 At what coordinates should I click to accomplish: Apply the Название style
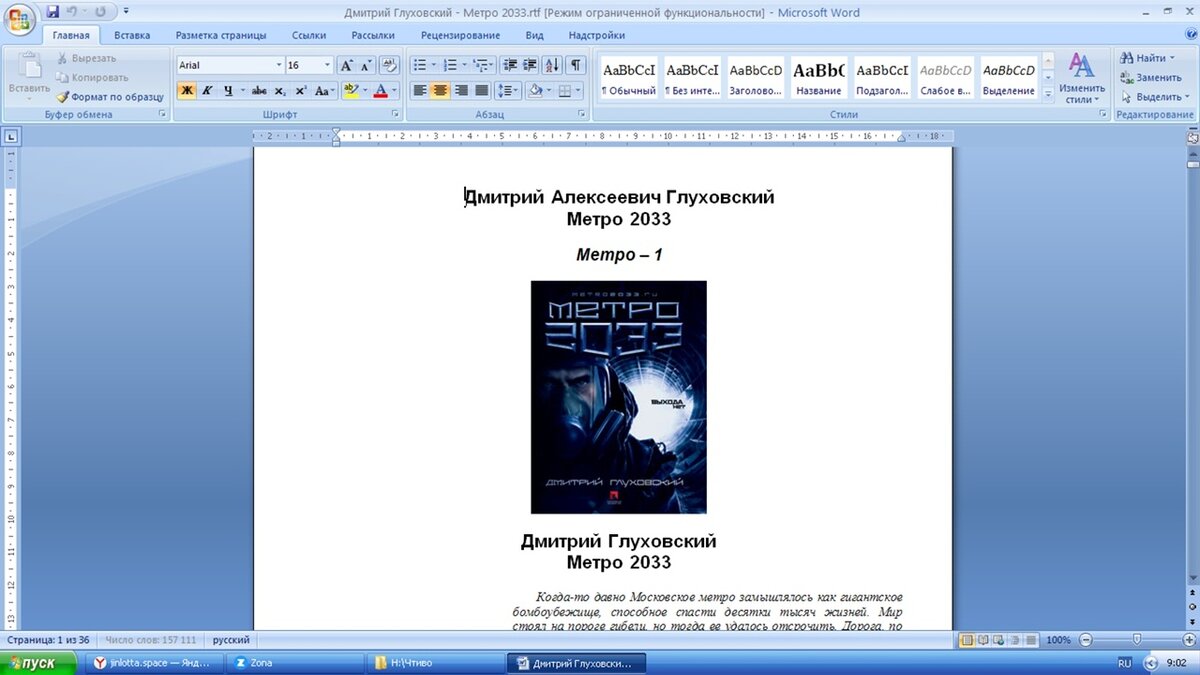pos(818,77)
